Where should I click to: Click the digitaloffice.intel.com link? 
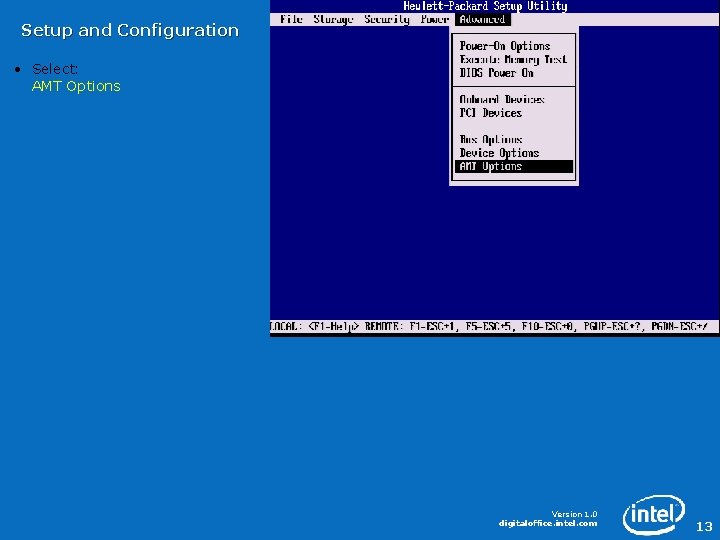coord(548,523)
